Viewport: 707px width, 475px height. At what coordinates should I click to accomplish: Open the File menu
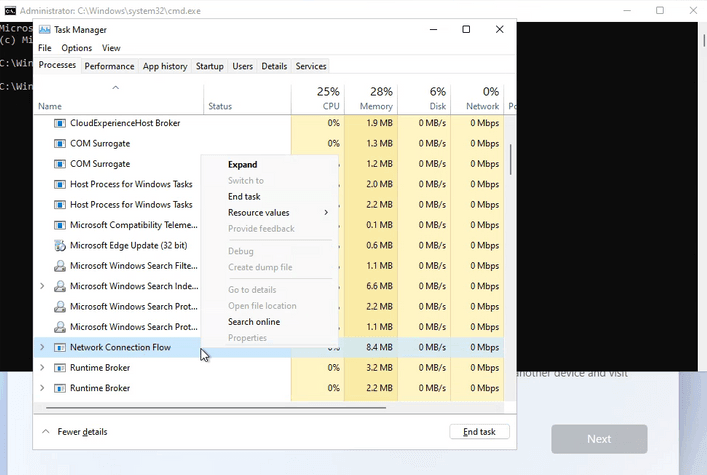[x=45, y=48]
